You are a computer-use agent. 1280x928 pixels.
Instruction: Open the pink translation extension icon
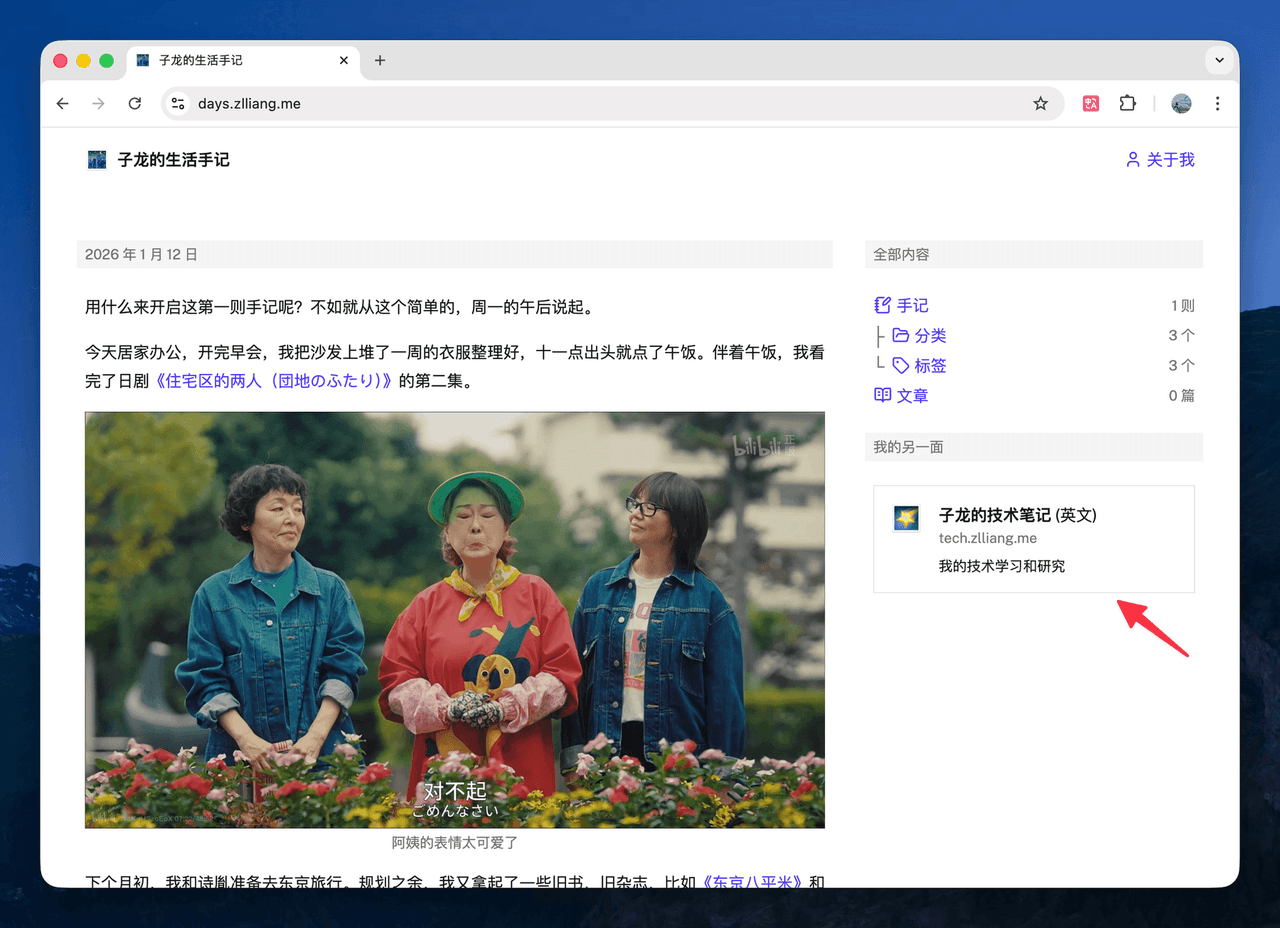click(x=1091, y=103)
